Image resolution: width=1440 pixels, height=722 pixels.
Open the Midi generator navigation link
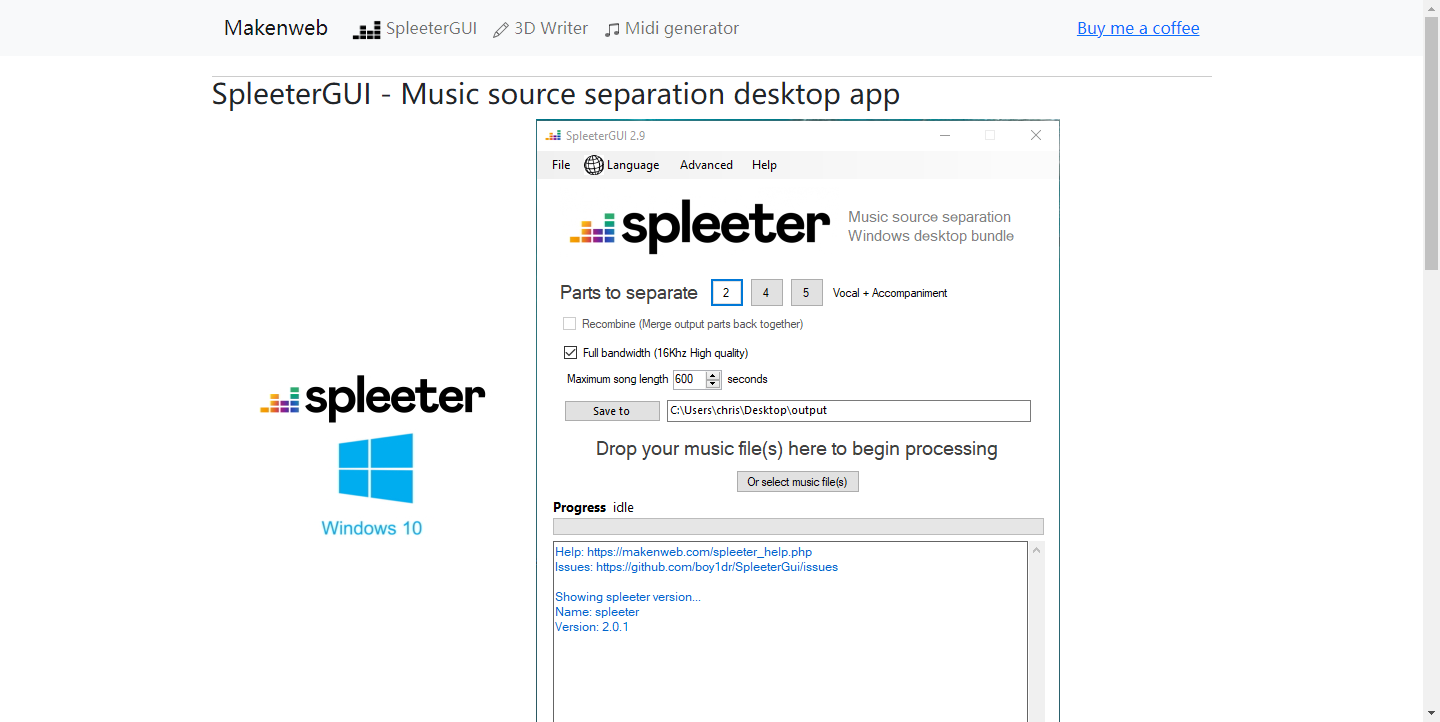click(x=672, y=29)
